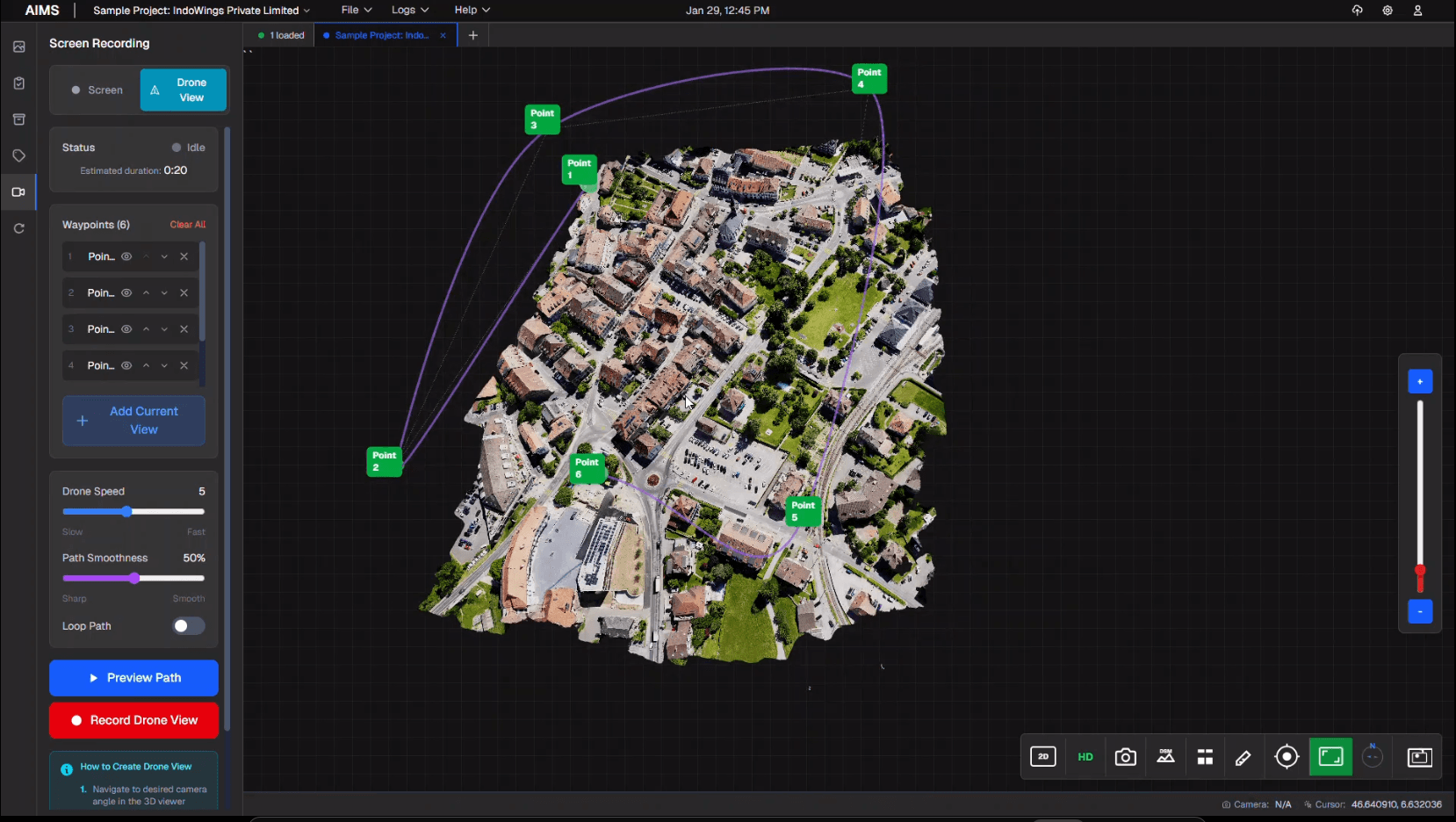The image size is (1456, 822).
Task: Select the Point 3 marker on map
Action: (x=542, y=119)
